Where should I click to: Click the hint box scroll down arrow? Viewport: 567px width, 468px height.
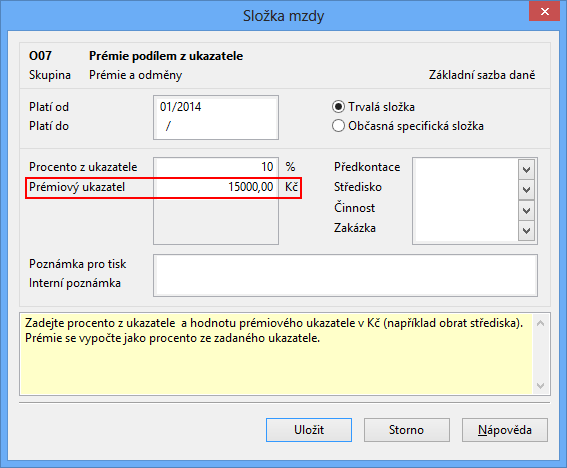[x=541, y=386]
